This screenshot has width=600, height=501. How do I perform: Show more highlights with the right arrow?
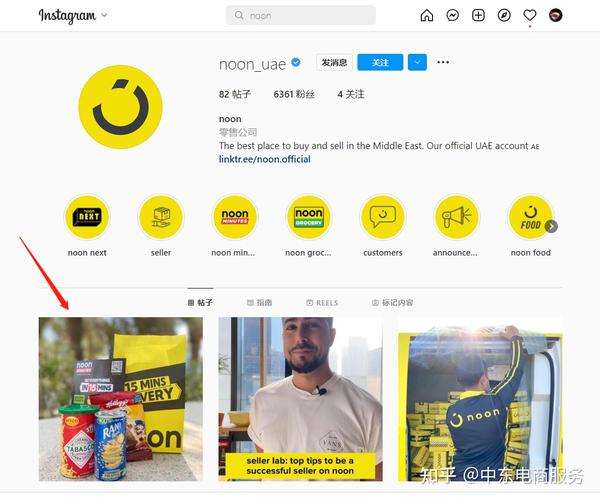(x=551, y=226)
